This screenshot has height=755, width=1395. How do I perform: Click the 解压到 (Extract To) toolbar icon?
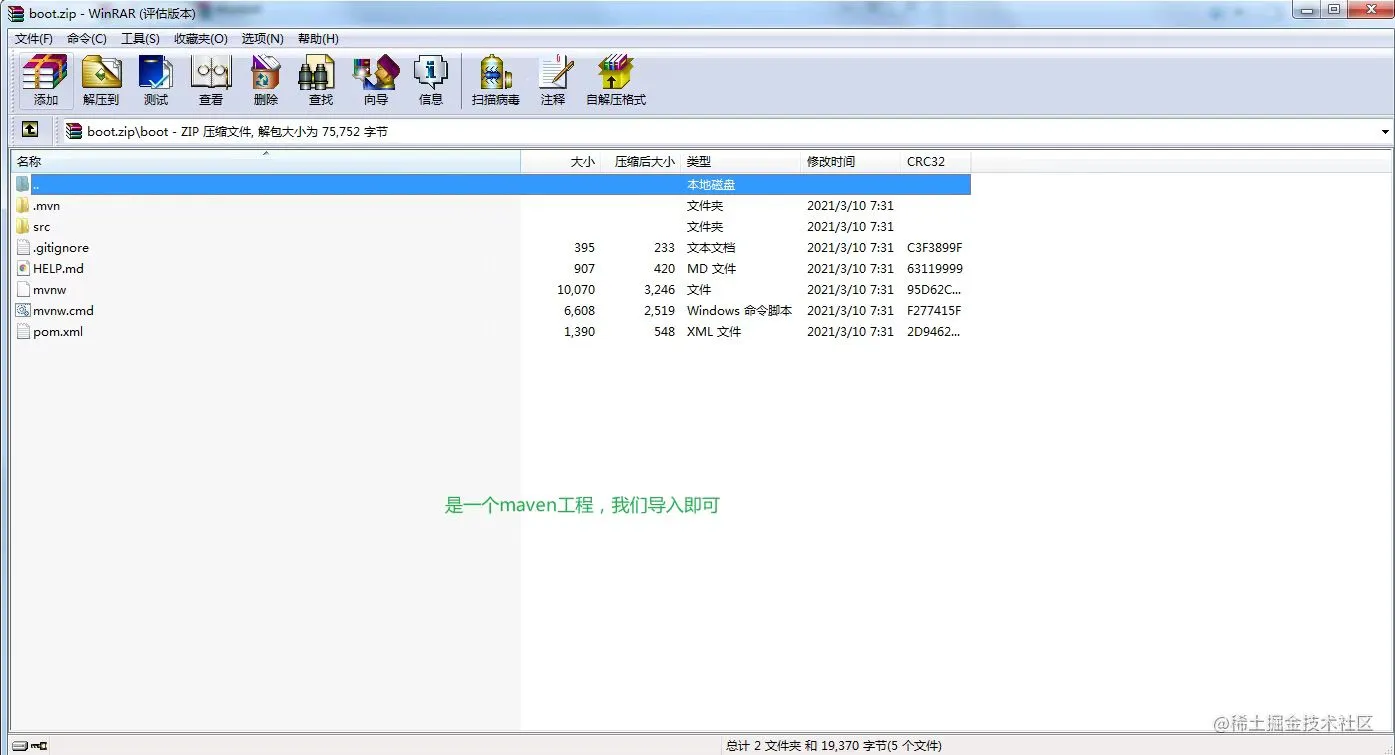[100, 80]
